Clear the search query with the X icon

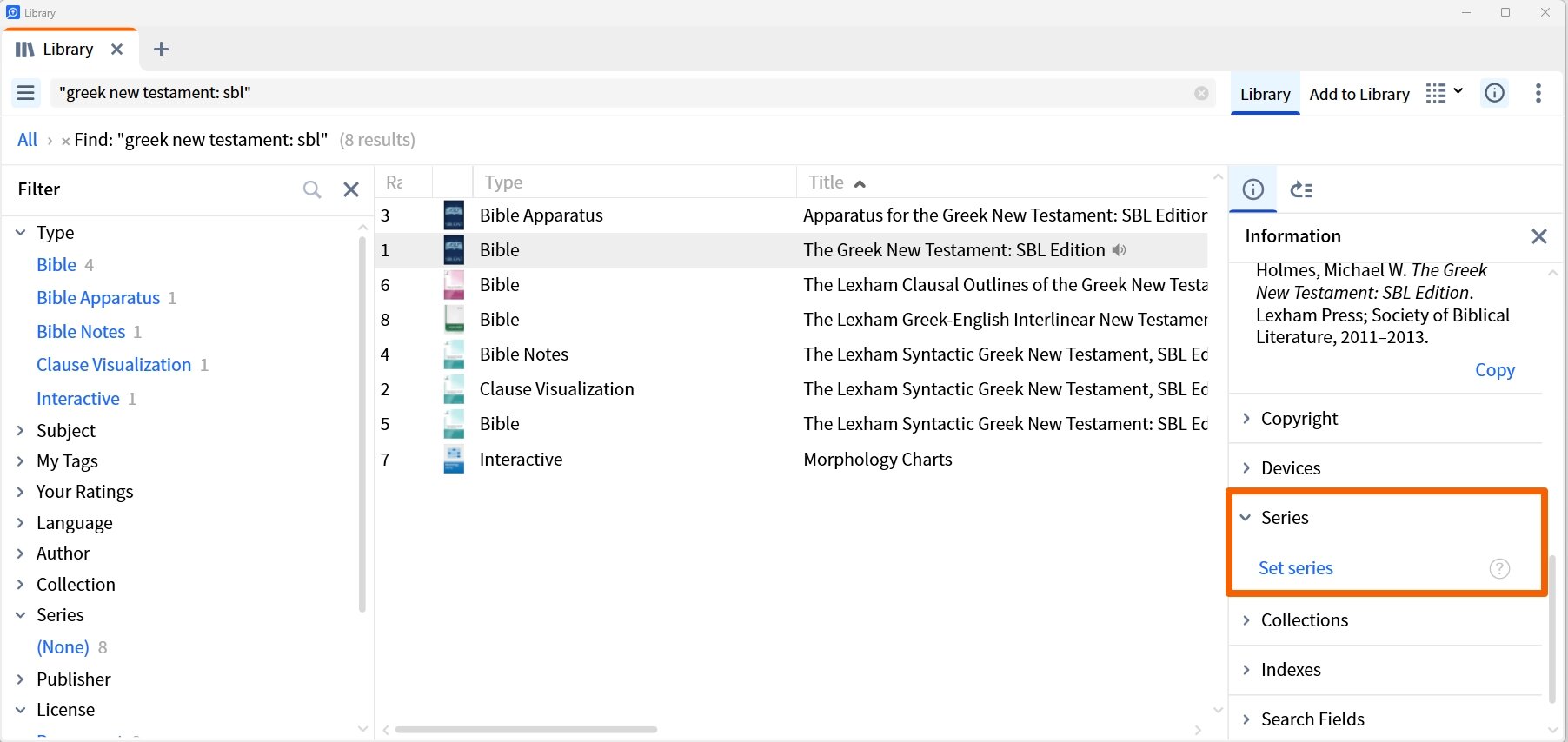1201,93
